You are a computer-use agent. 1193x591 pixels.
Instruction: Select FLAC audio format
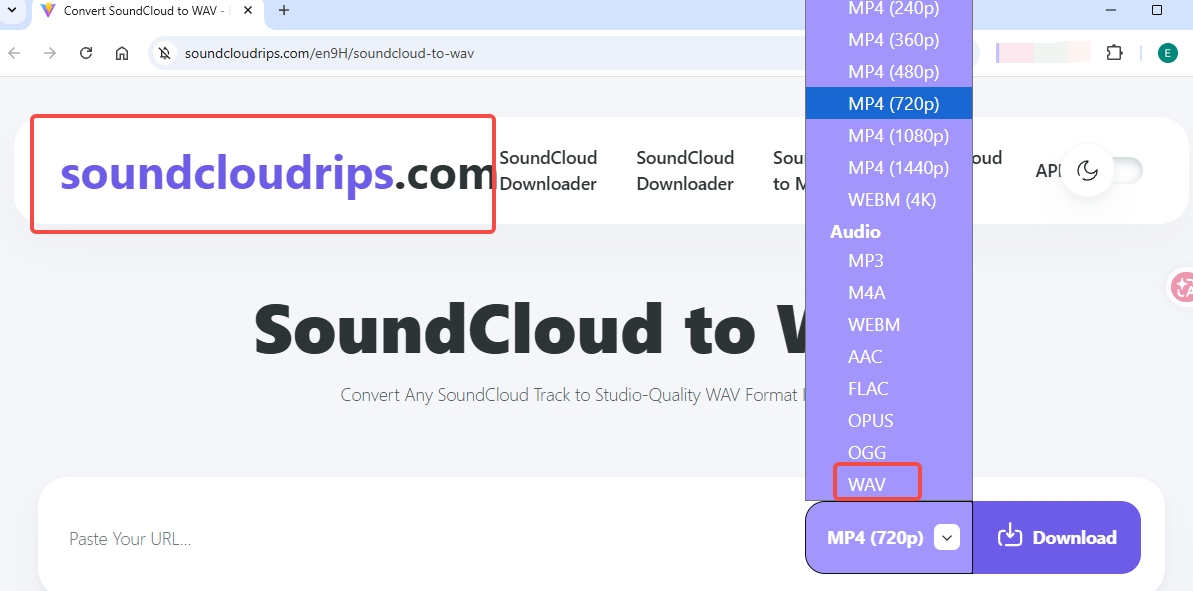868,388
